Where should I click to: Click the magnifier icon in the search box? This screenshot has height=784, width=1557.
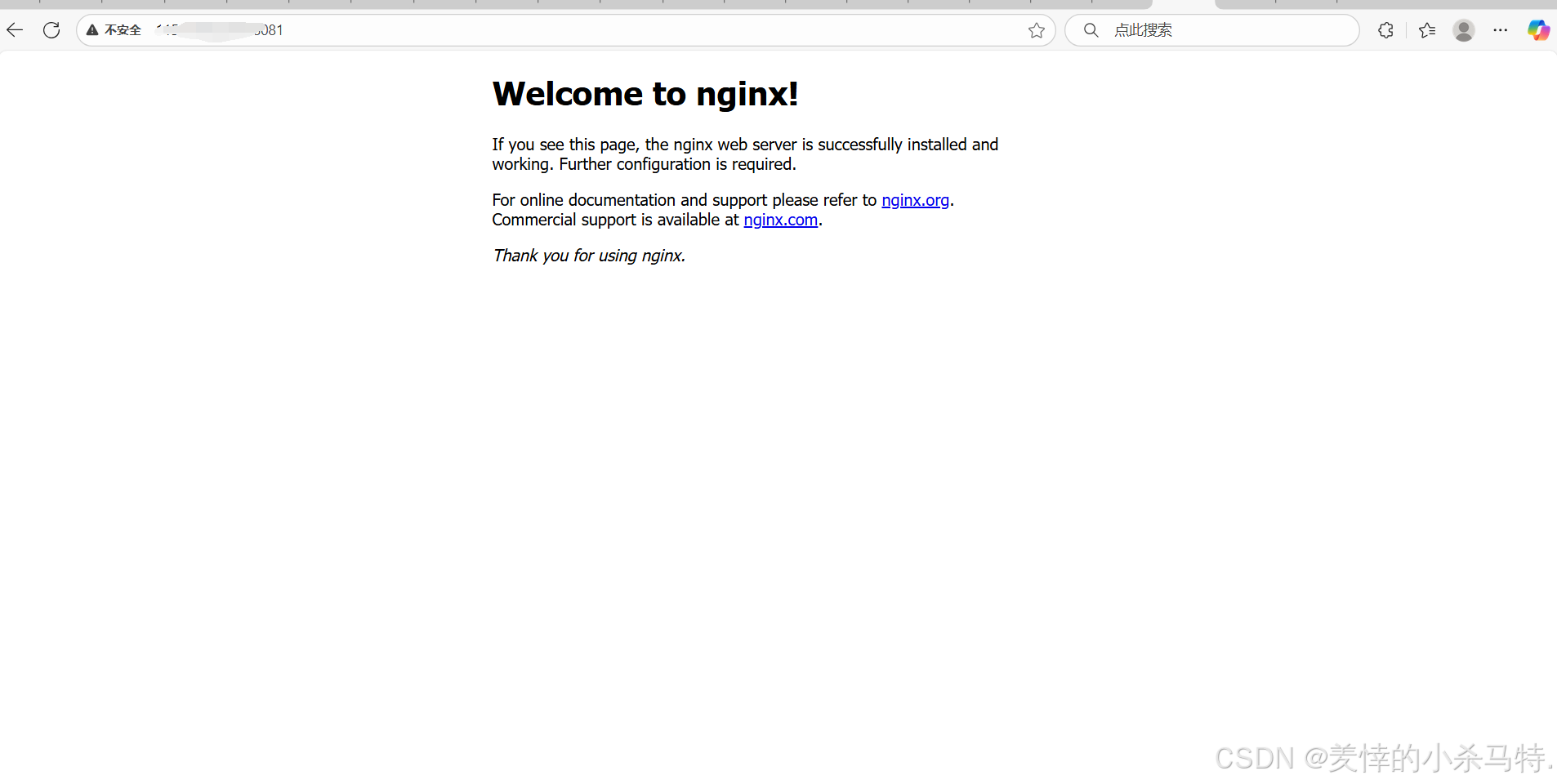click(1091, 30)
